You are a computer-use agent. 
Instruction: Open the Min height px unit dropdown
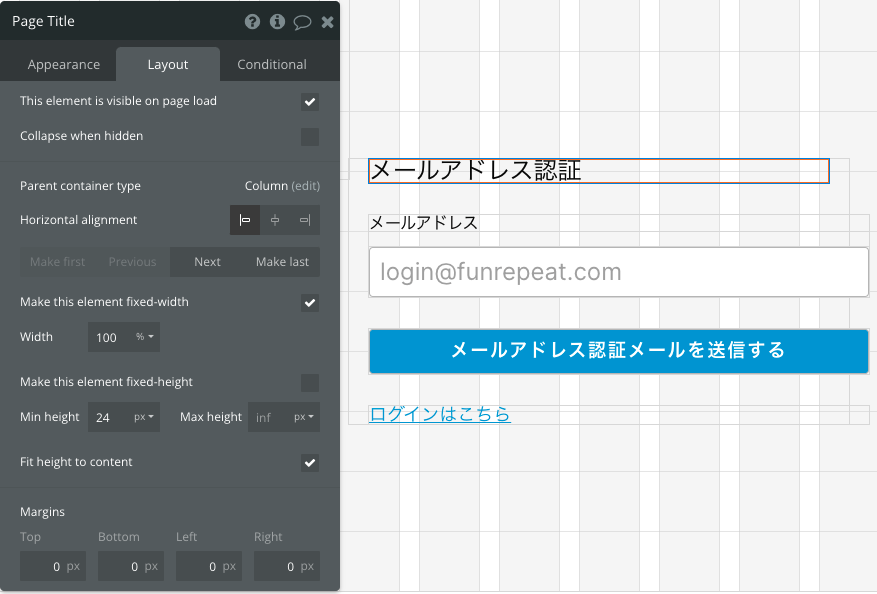[x=144, y=417]
